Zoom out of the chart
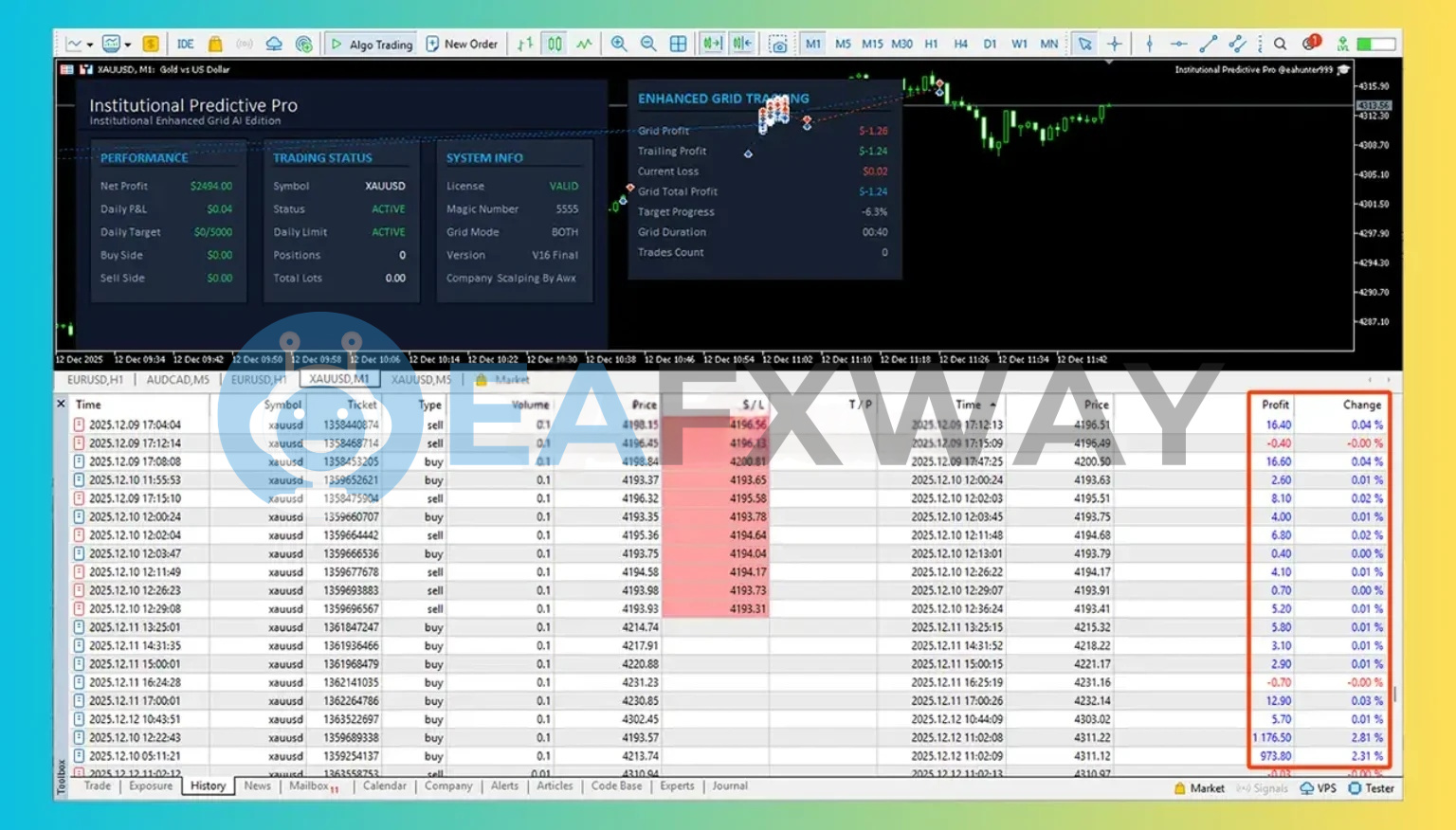1456x830 pixels. (x=648, y=44)
